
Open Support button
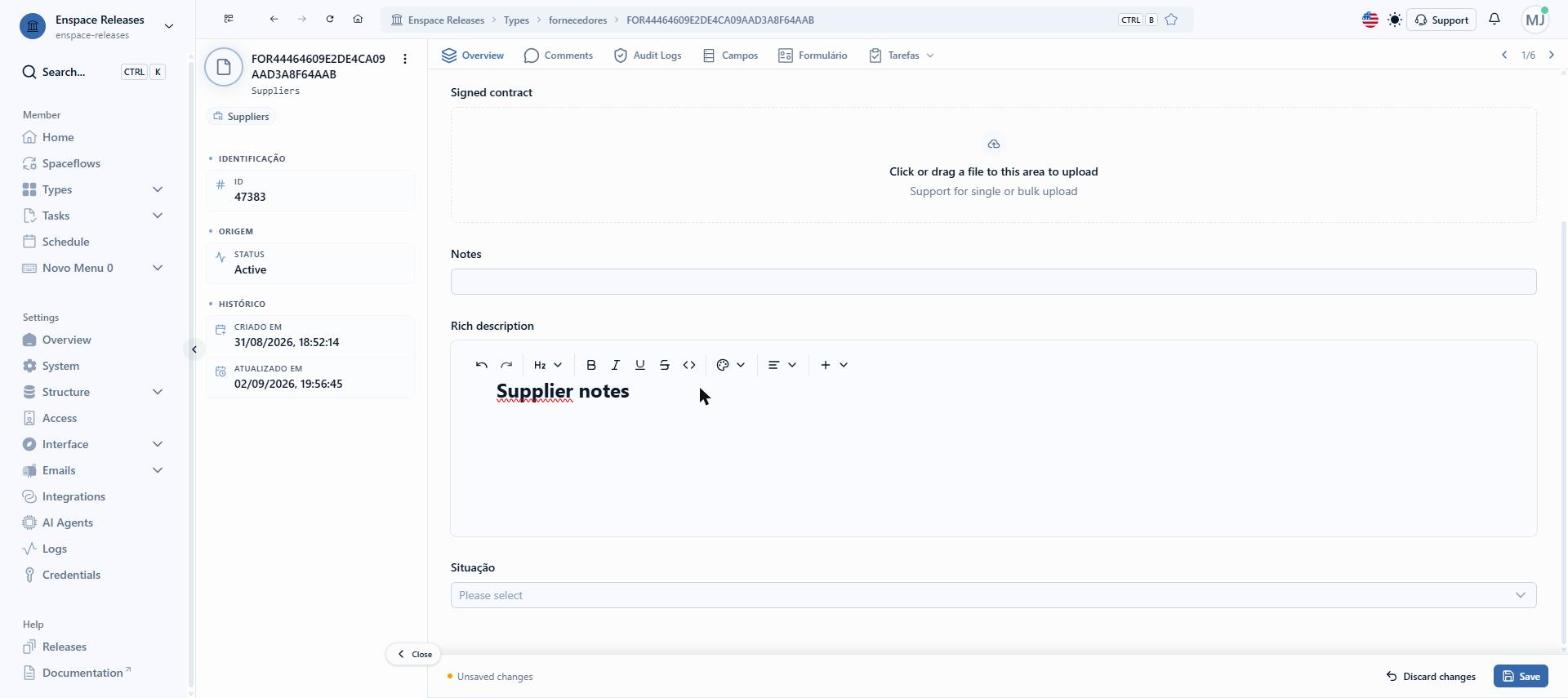point(1441,20)
